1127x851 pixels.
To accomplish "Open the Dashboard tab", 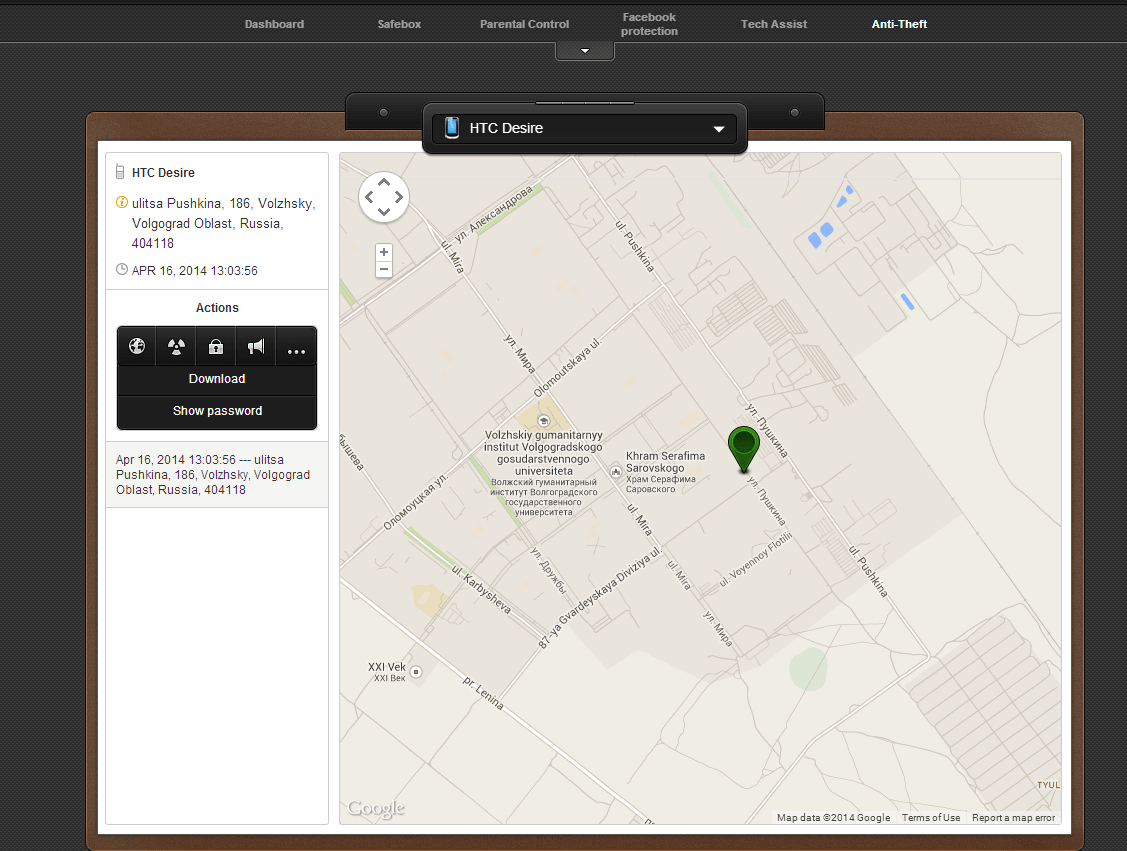I will [x=274, y=24].
